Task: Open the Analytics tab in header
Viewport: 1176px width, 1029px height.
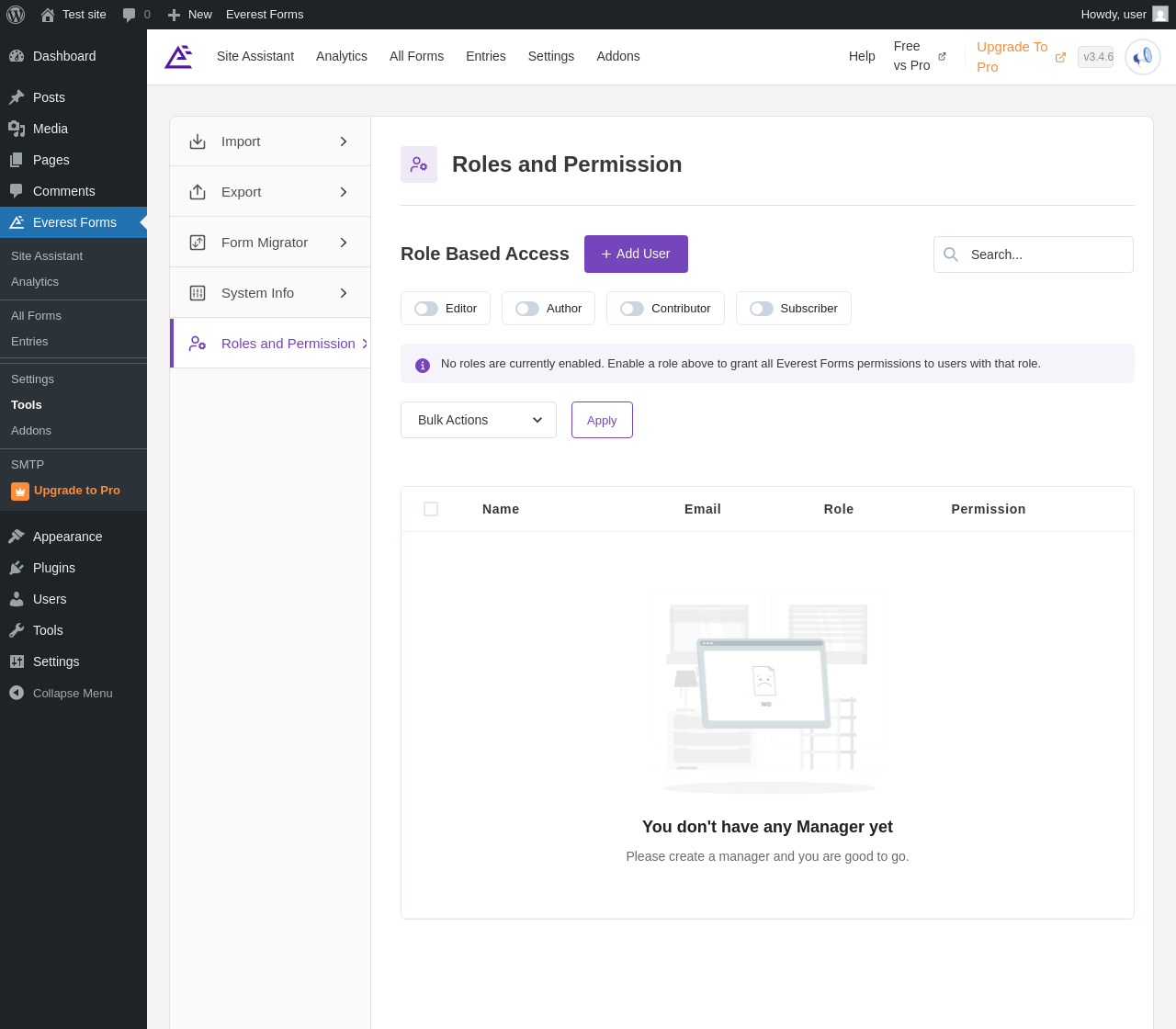Action: coord(342,56)
